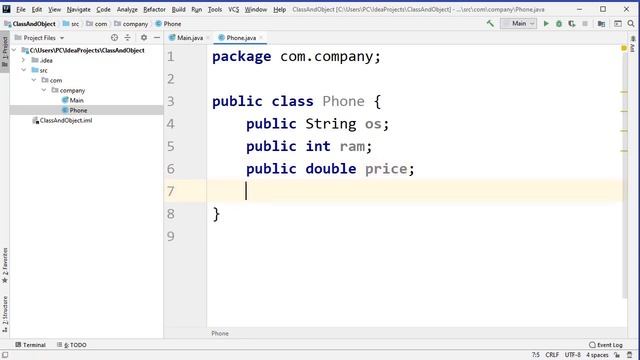Select ClassAndObject.iml file
The image size is (640, 360).
point(65,120)
